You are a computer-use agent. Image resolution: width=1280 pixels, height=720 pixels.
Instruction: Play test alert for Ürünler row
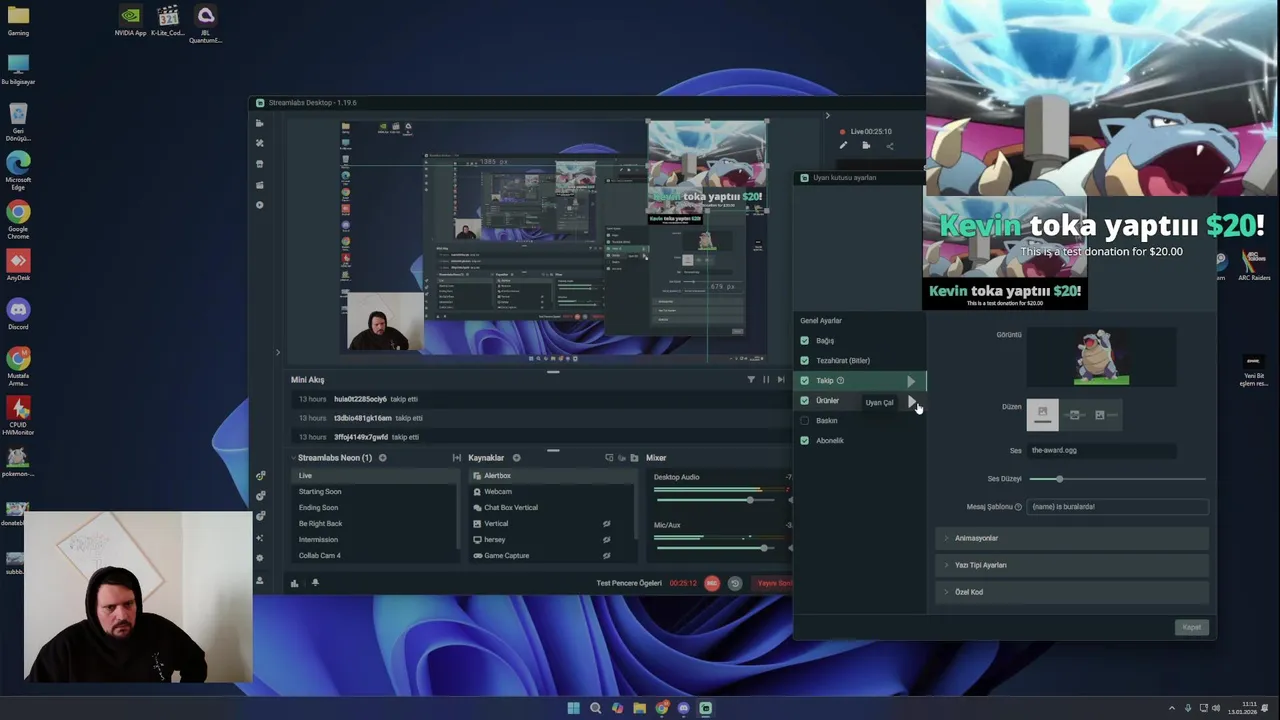tap(911, 401)
